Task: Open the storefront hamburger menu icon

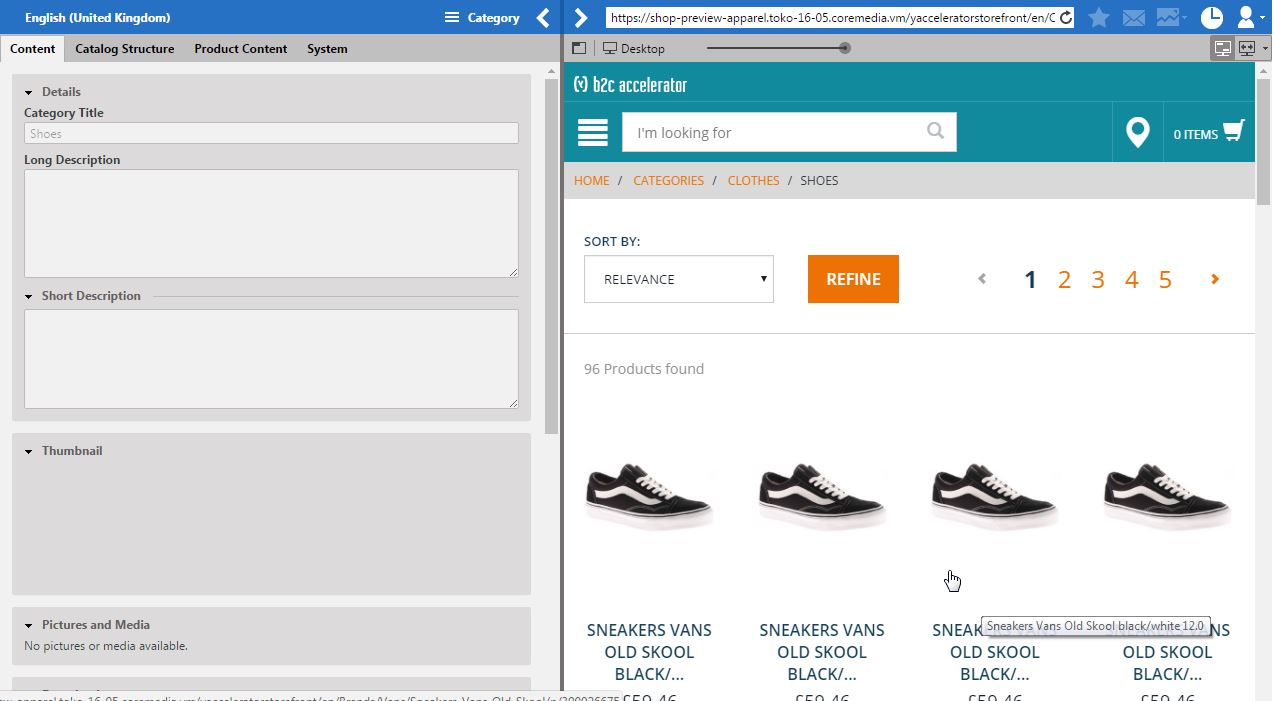Action: coord(592,131)
